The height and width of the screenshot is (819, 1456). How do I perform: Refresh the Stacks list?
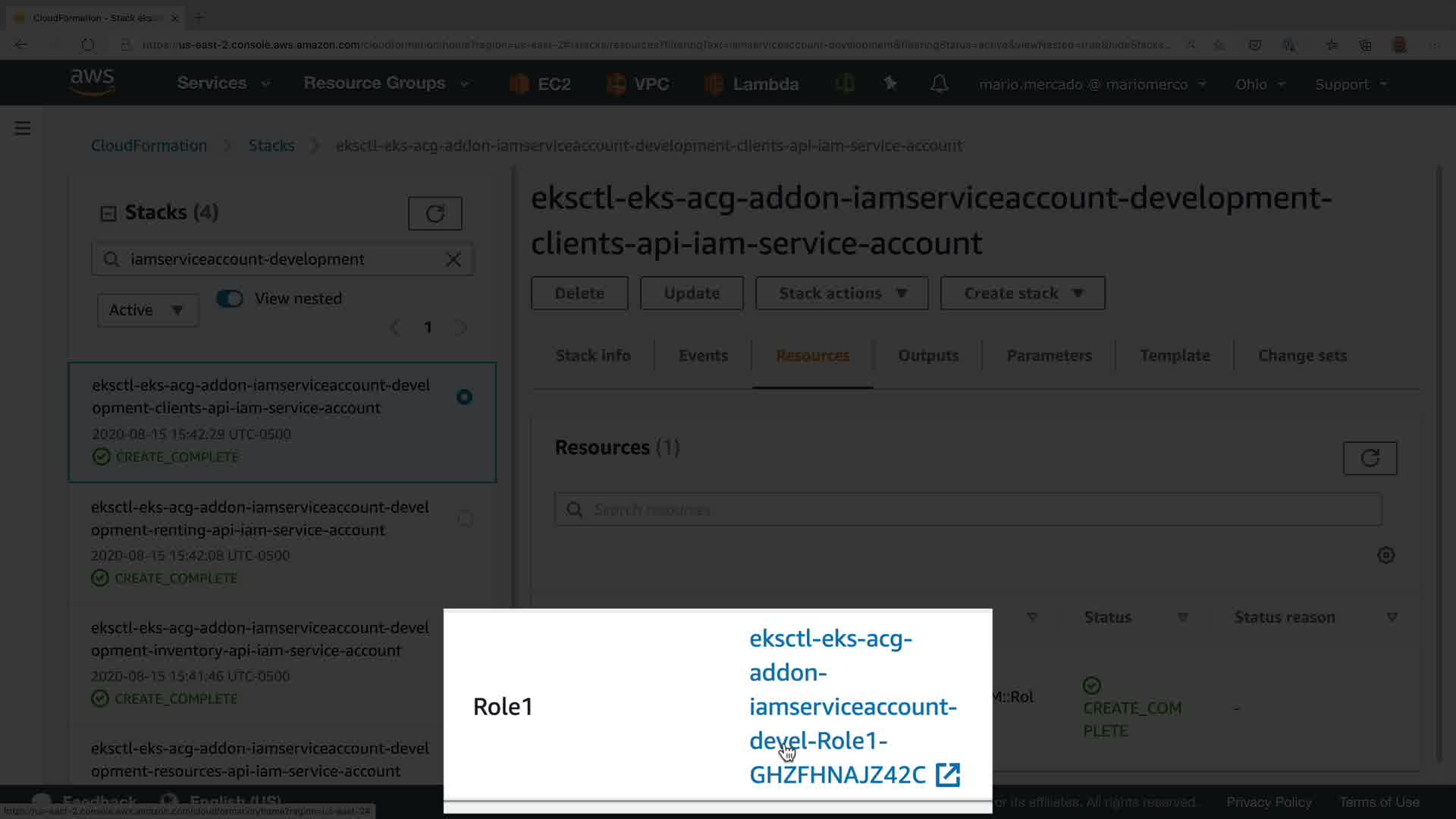[435, 214]
